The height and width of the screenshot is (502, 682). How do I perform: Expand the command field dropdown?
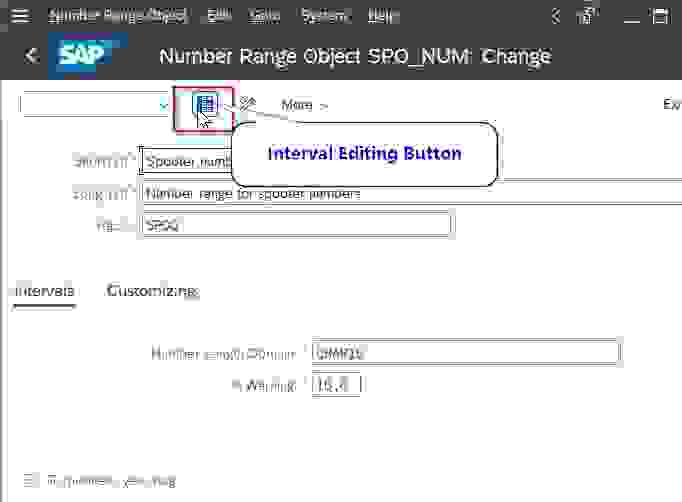164,105
